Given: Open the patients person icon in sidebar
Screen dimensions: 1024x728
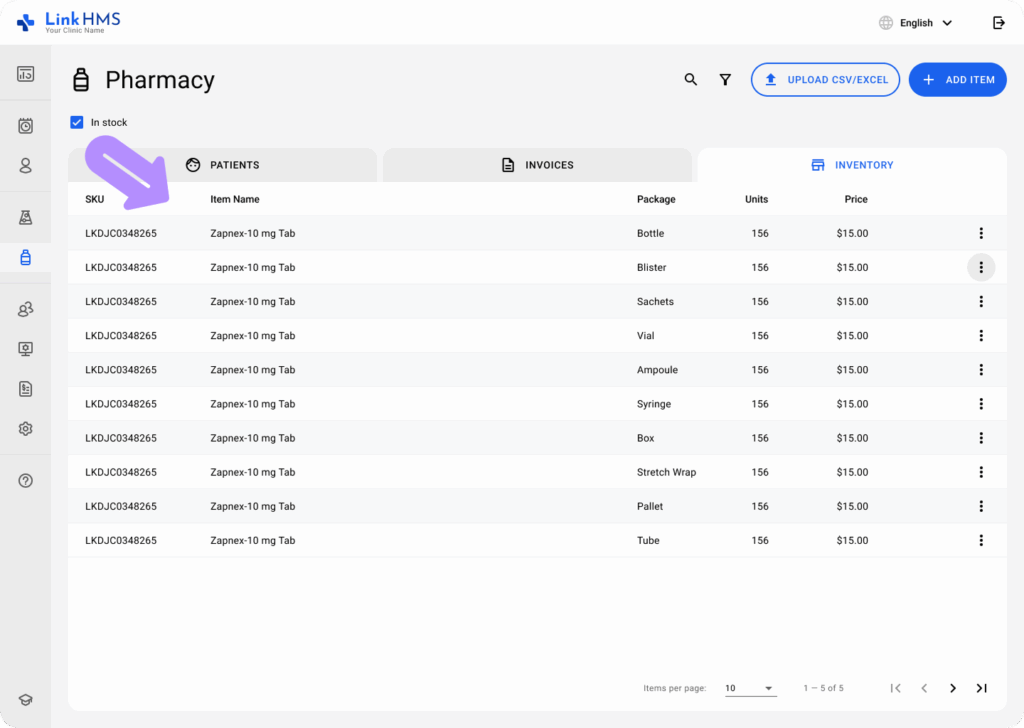Looking at the screenshot, I should [x=25, y=166].
